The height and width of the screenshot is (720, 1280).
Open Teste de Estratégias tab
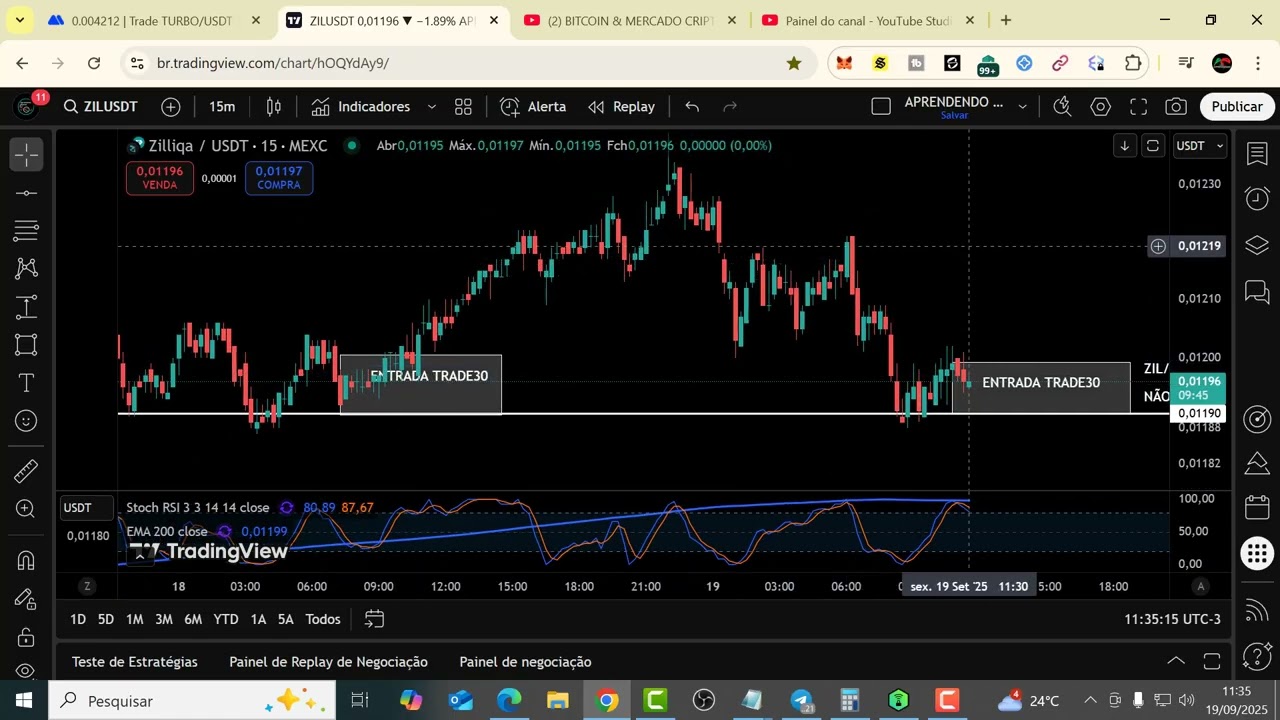tap(135, 662)
